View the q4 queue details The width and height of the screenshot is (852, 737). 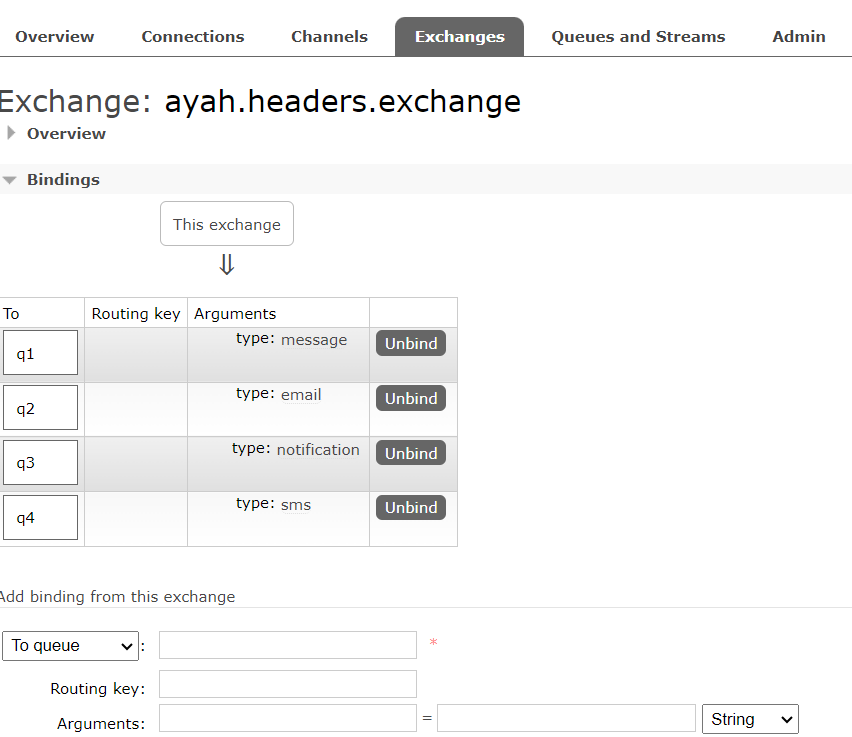26,518
